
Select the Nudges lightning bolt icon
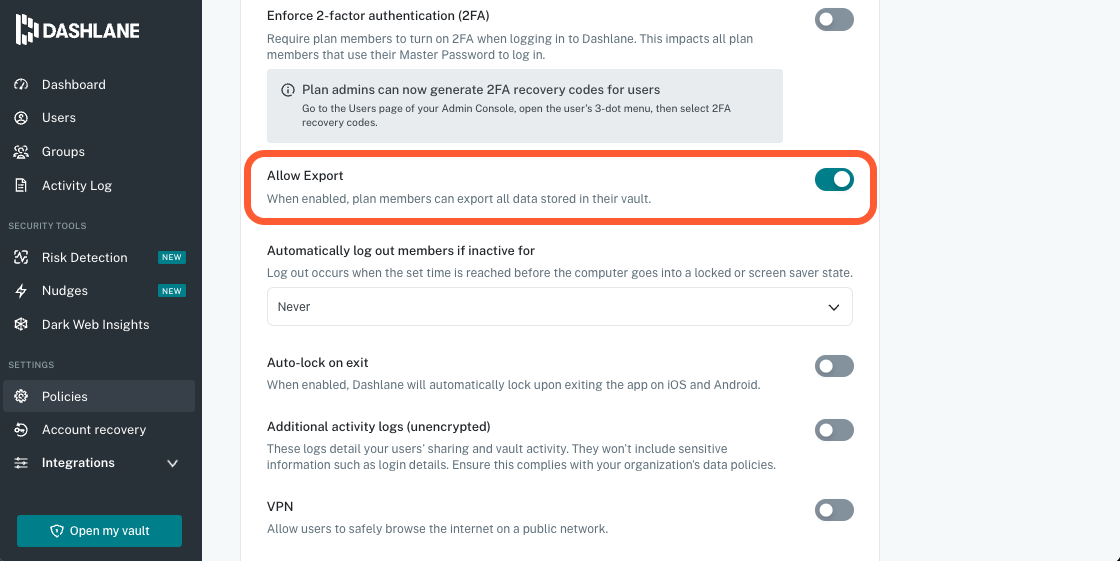point(21,291)
